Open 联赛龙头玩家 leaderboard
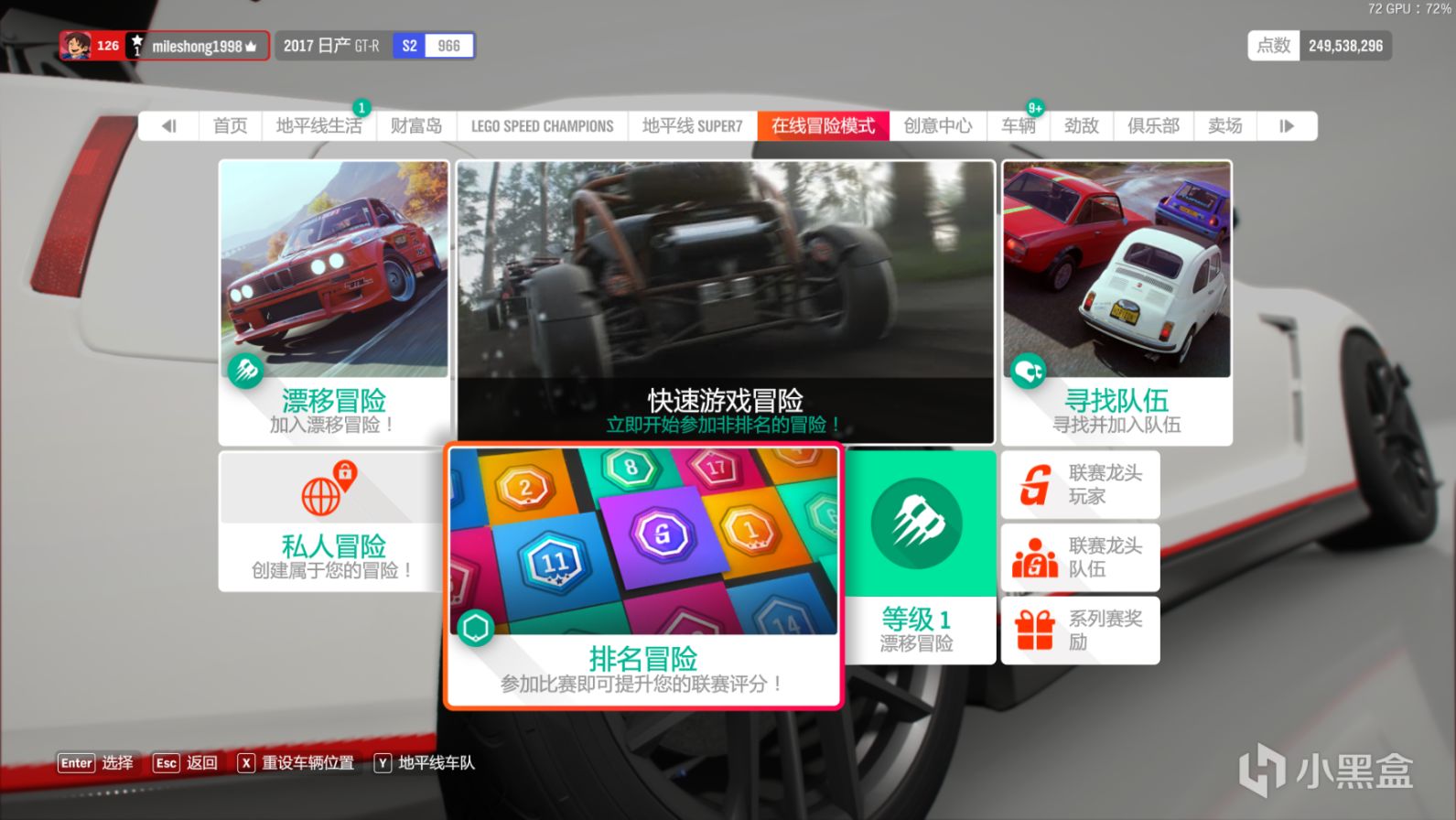Viewport: 1456px width, 820px height. click(x=1081, y=485)
